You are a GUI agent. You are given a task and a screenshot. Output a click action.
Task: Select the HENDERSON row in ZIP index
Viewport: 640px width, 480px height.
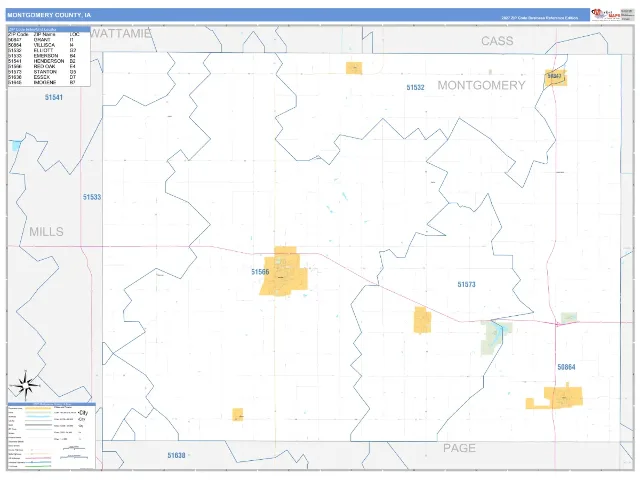pos(42,61)
